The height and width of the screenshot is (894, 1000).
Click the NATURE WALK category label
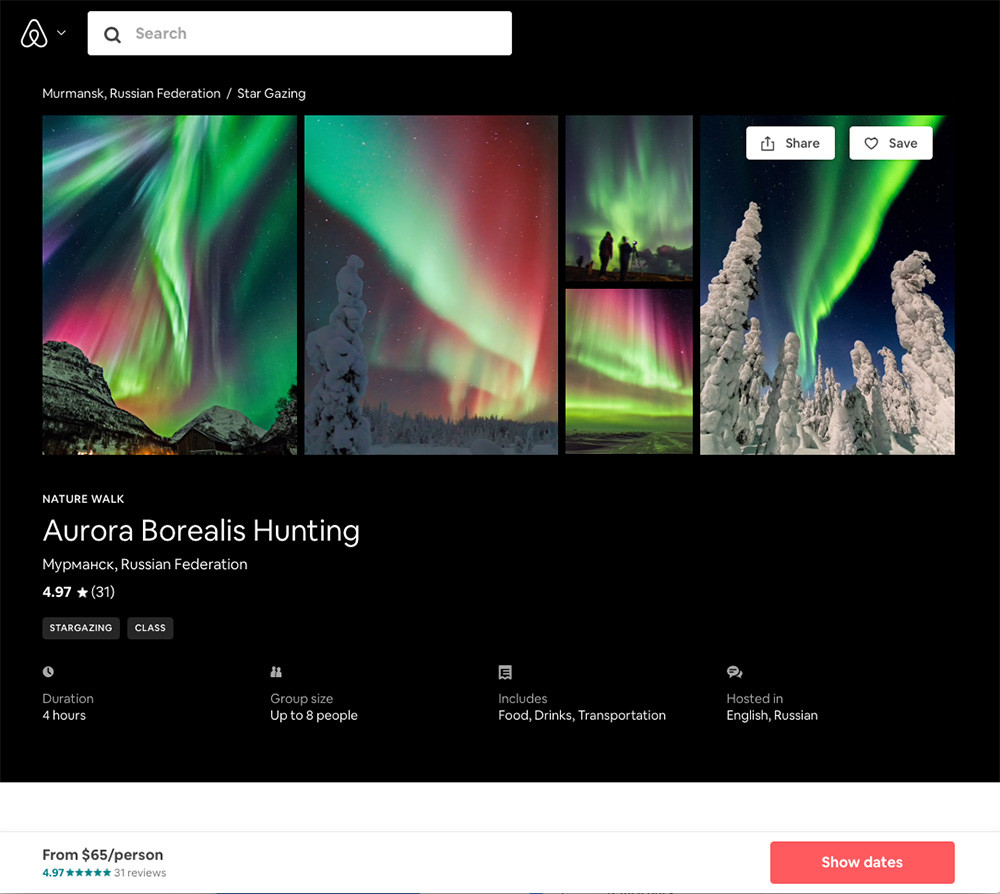coord(84,499)
